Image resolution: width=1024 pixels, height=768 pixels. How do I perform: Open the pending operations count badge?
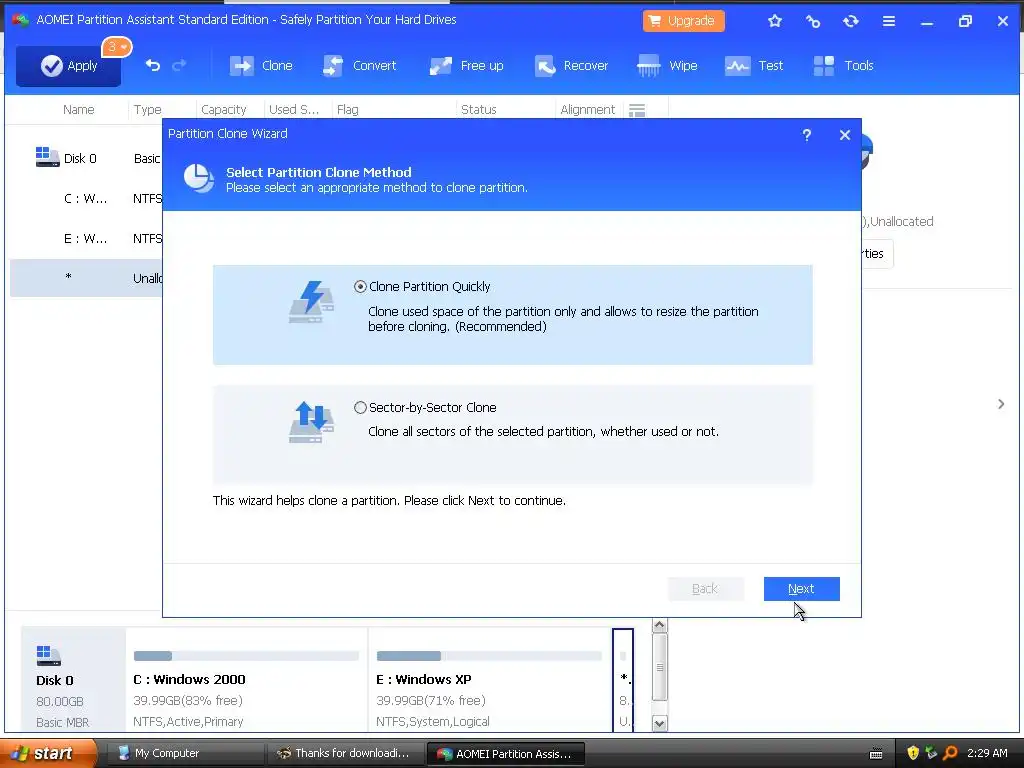click(117, 46)
